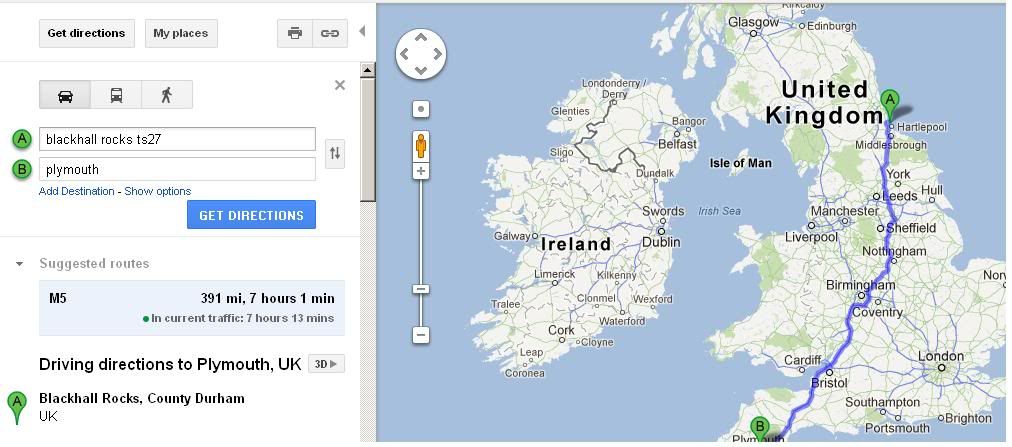Click the zoom in plus button
Viewport: 1012px width, 447px height.
click(x=421, y=171)
